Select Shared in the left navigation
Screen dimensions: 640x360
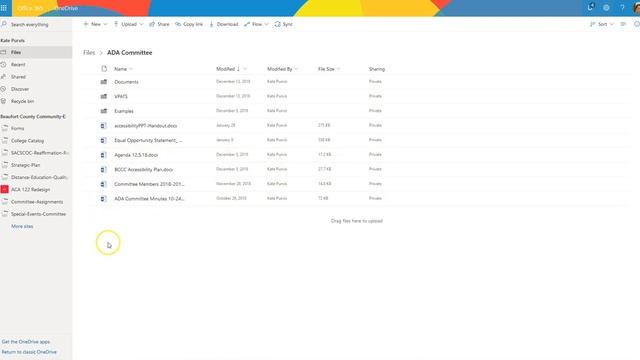pyautogui.click(x=36, y=77)
